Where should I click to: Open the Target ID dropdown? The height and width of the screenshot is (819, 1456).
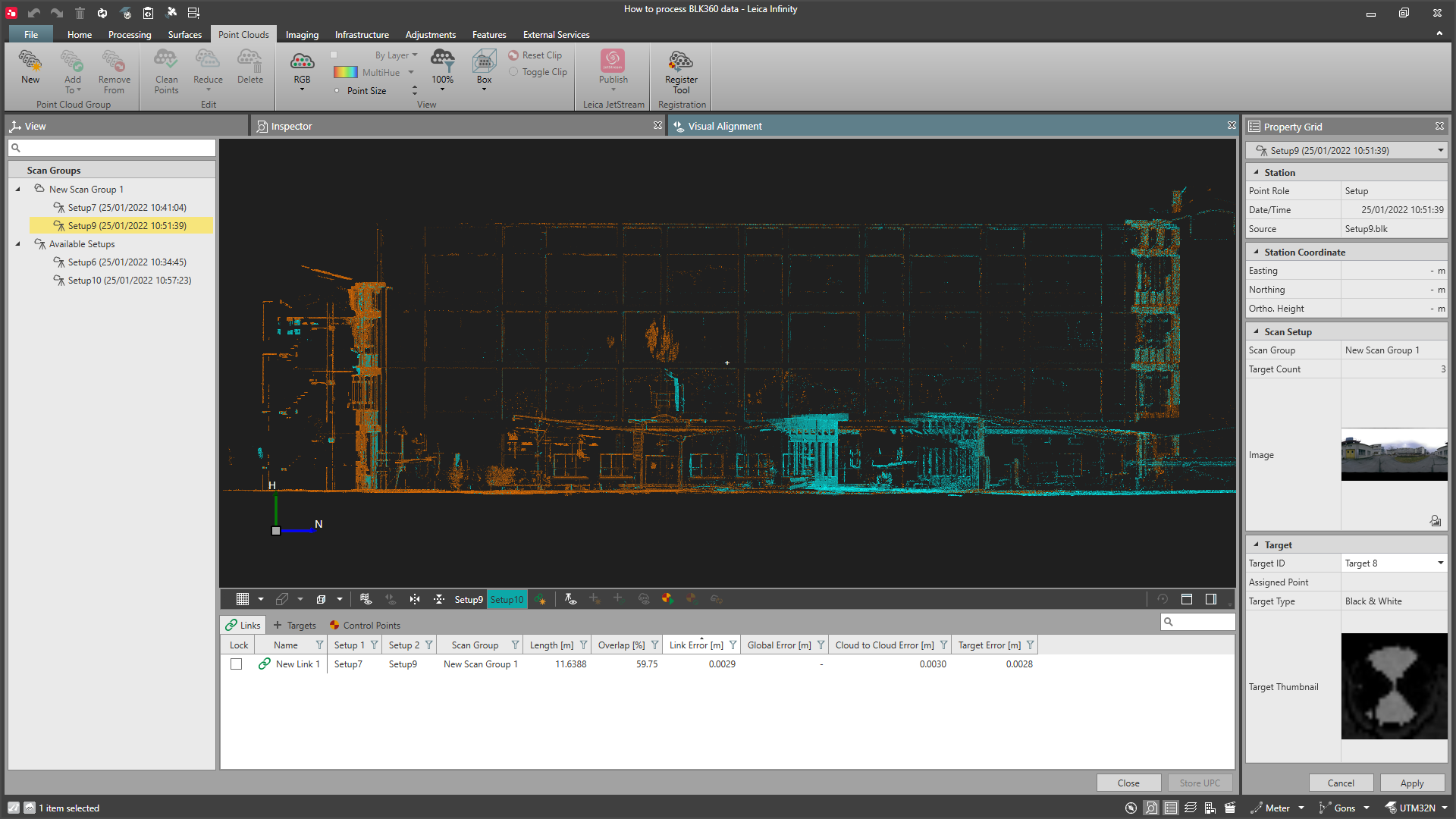(1440, 563)
